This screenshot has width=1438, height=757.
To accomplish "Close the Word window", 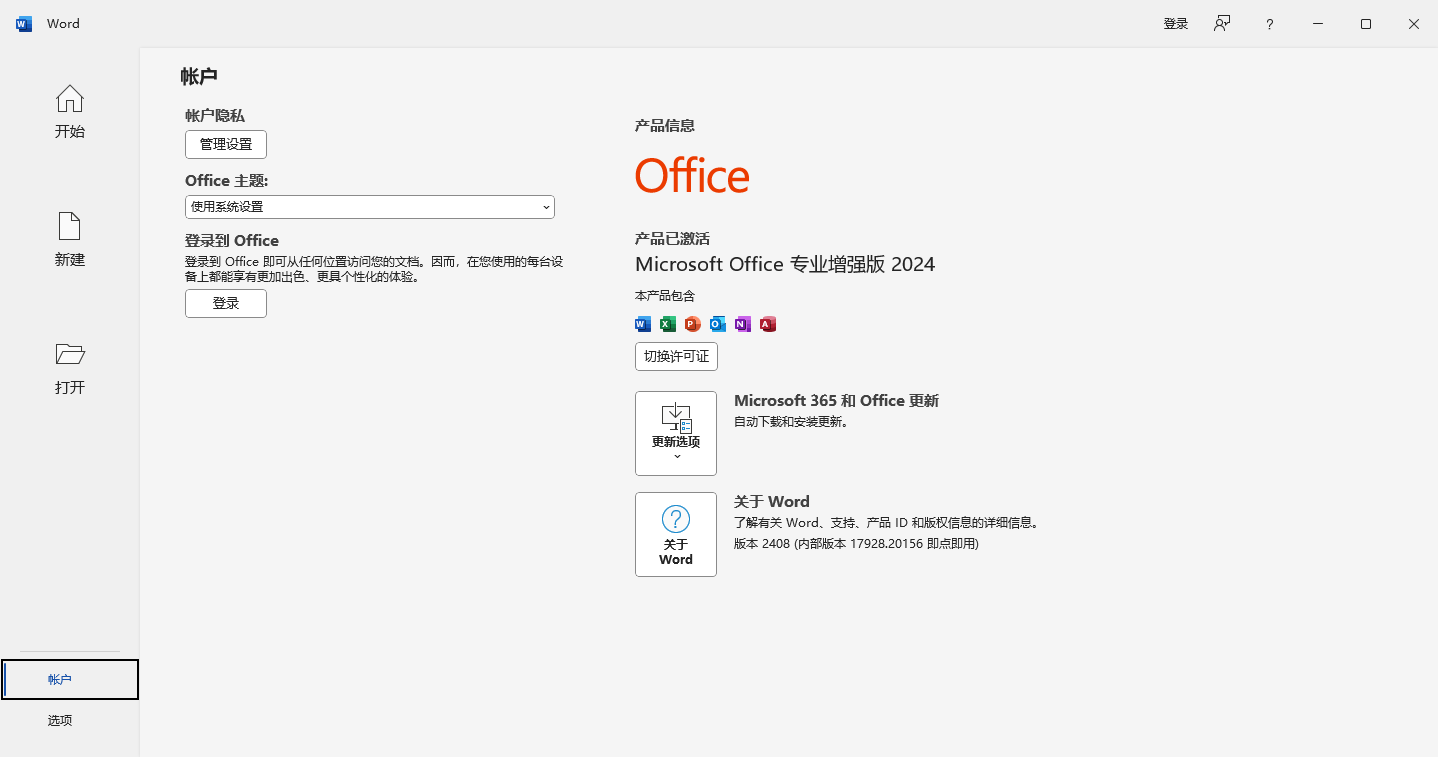I will [1414, 24].
